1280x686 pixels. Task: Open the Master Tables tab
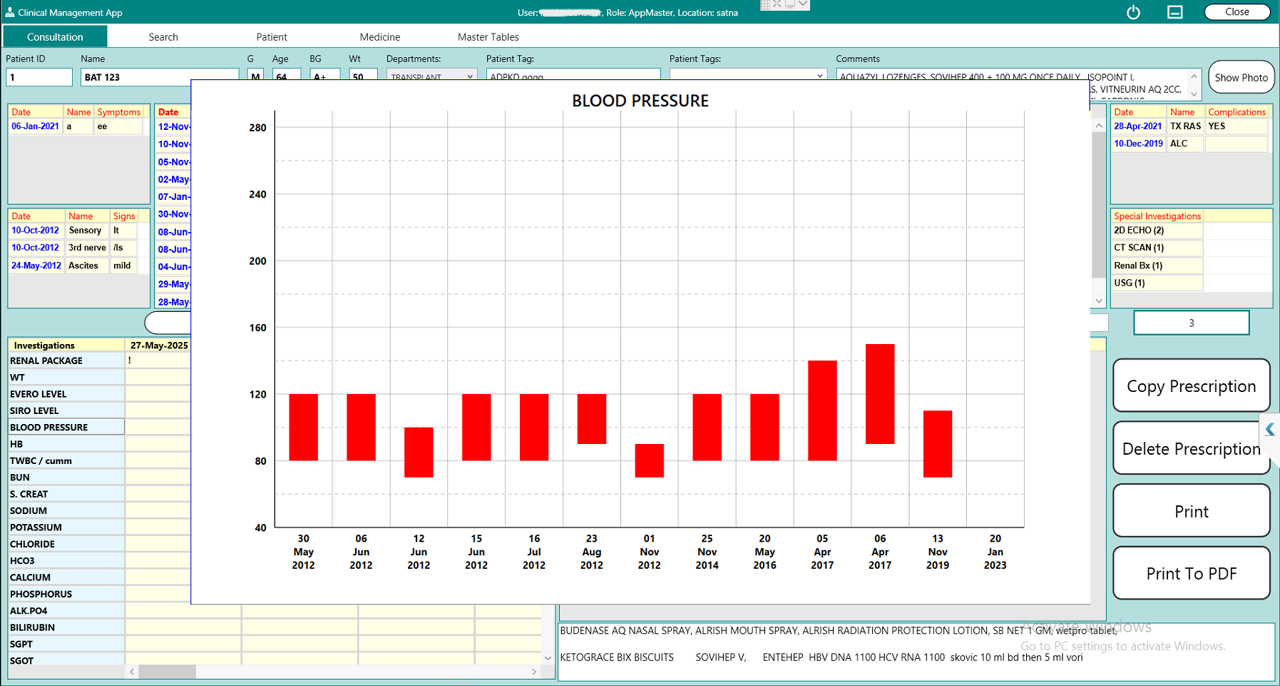488,37
